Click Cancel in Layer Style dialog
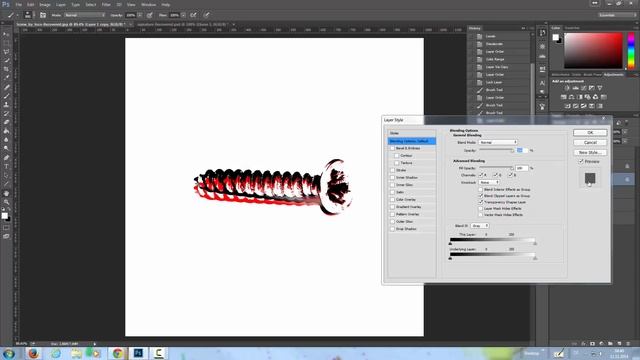Viewport: 640px width, 360px height. [x=590, y=142]
